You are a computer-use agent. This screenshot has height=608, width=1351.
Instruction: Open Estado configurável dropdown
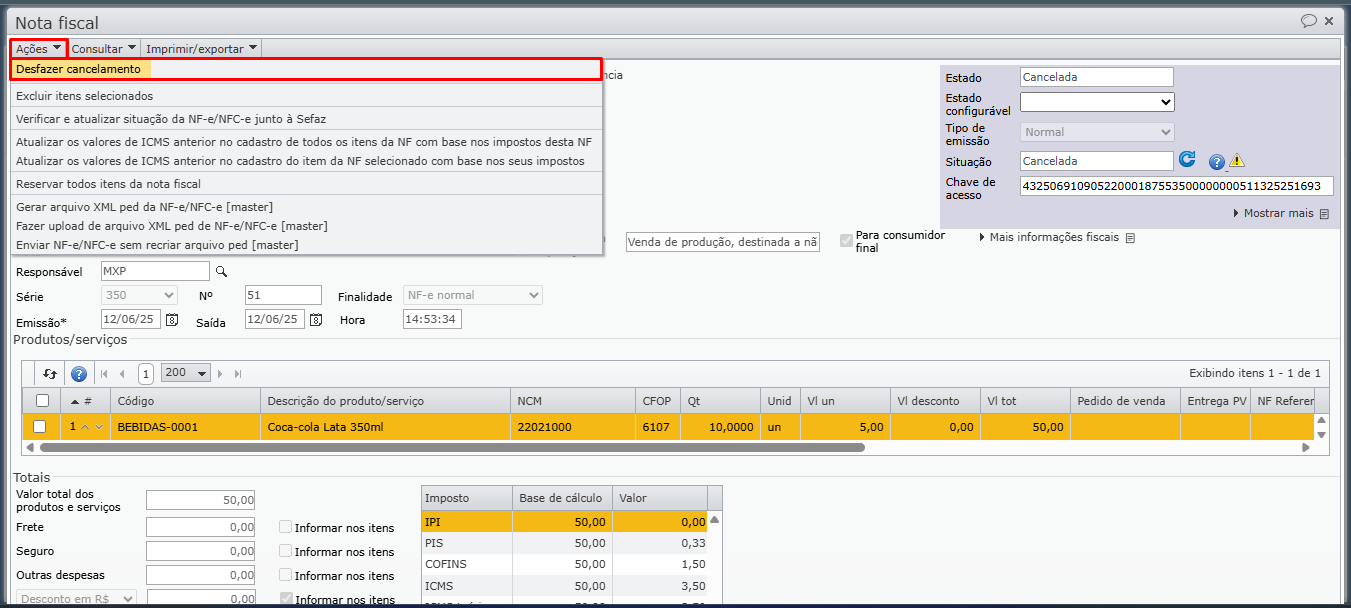[x=1097, y=102]
